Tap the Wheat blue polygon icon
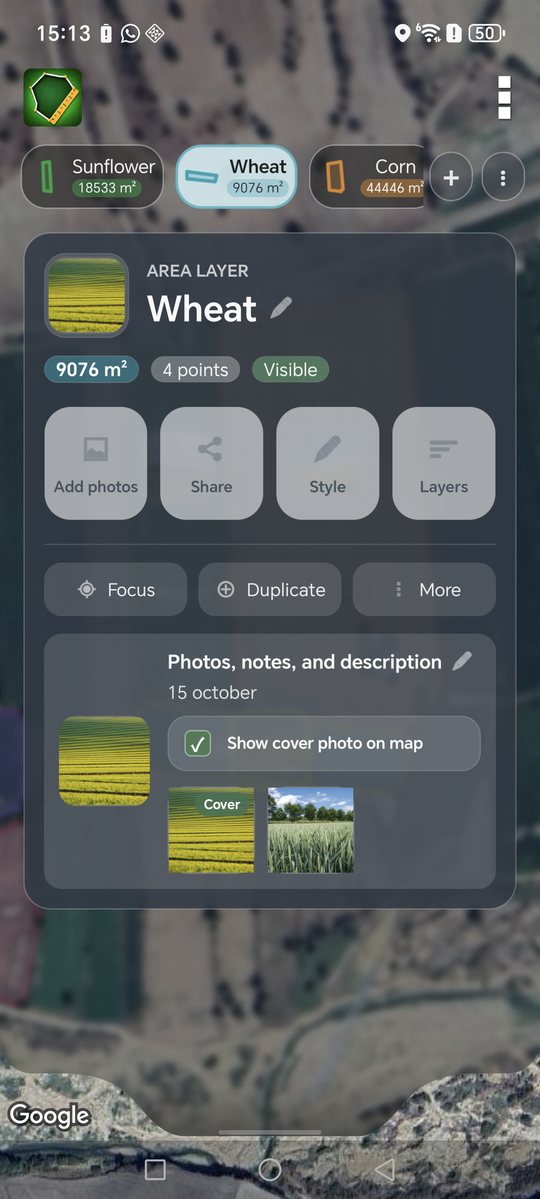This screenshot has height=1199, width=540. click(202, 177)
